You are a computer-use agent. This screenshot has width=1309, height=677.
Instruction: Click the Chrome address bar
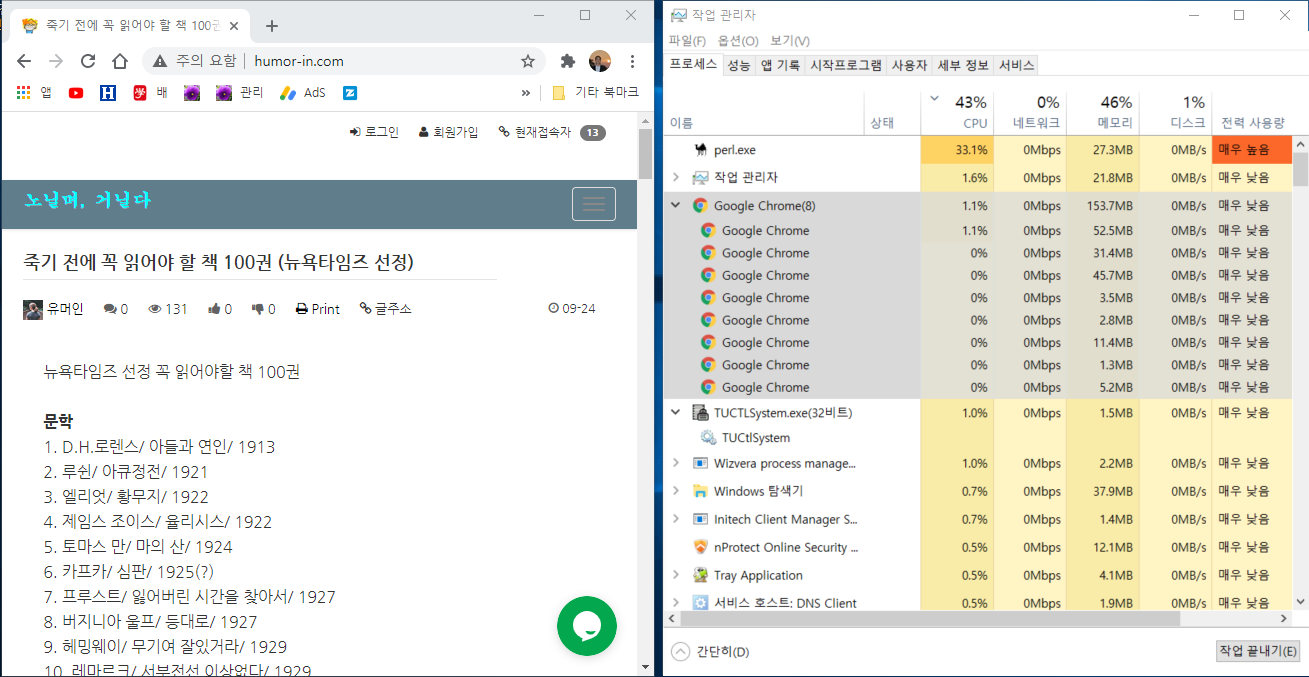coord(345,61)
